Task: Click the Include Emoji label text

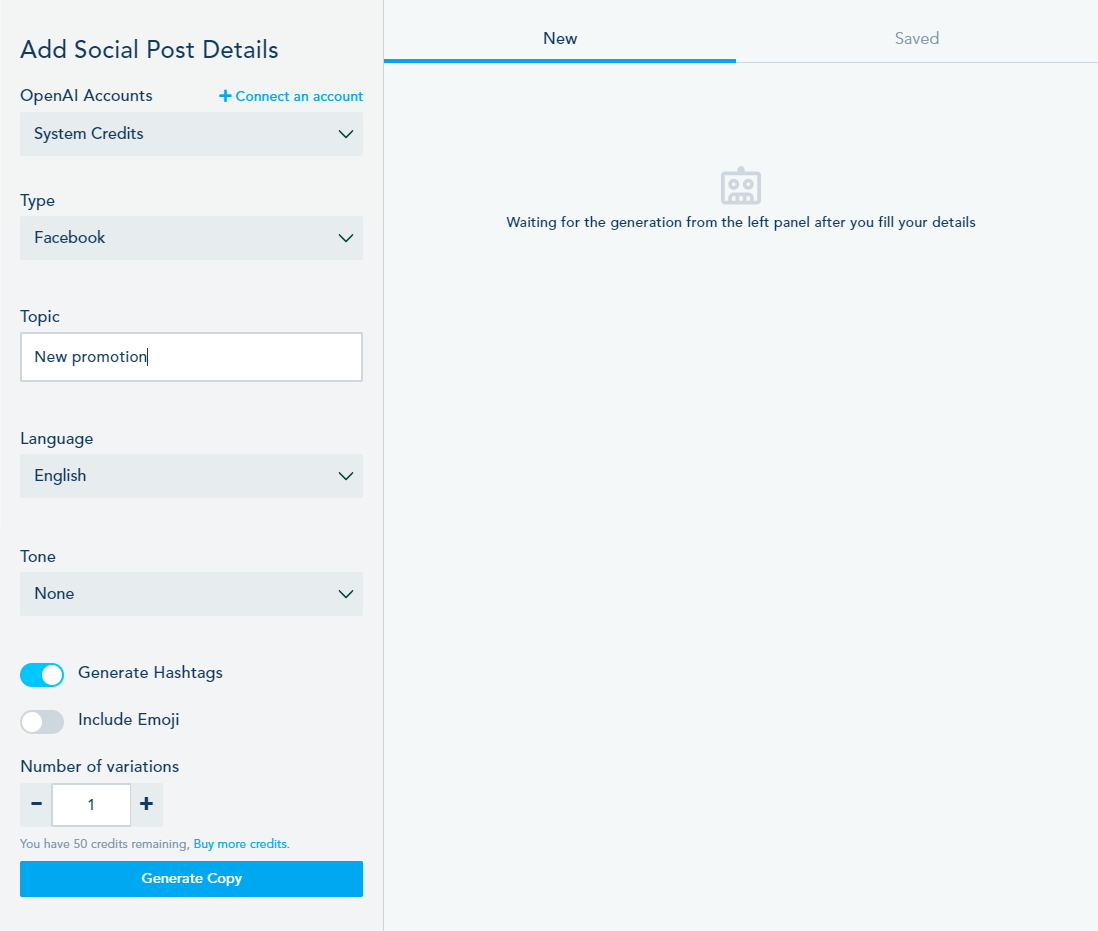Action: (129, 720)
